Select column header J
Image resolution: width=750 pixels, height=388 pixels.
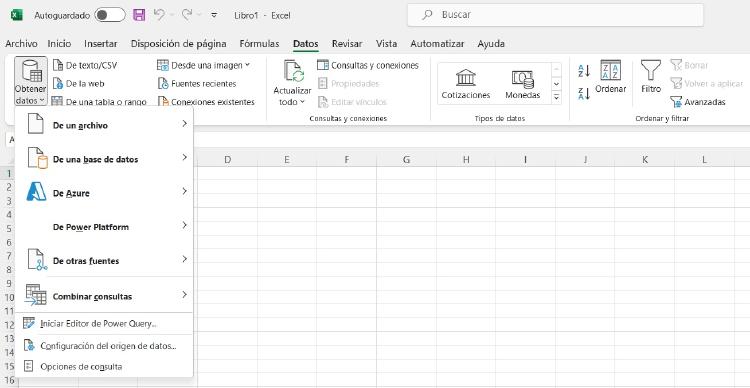click(x=585, y=159)
